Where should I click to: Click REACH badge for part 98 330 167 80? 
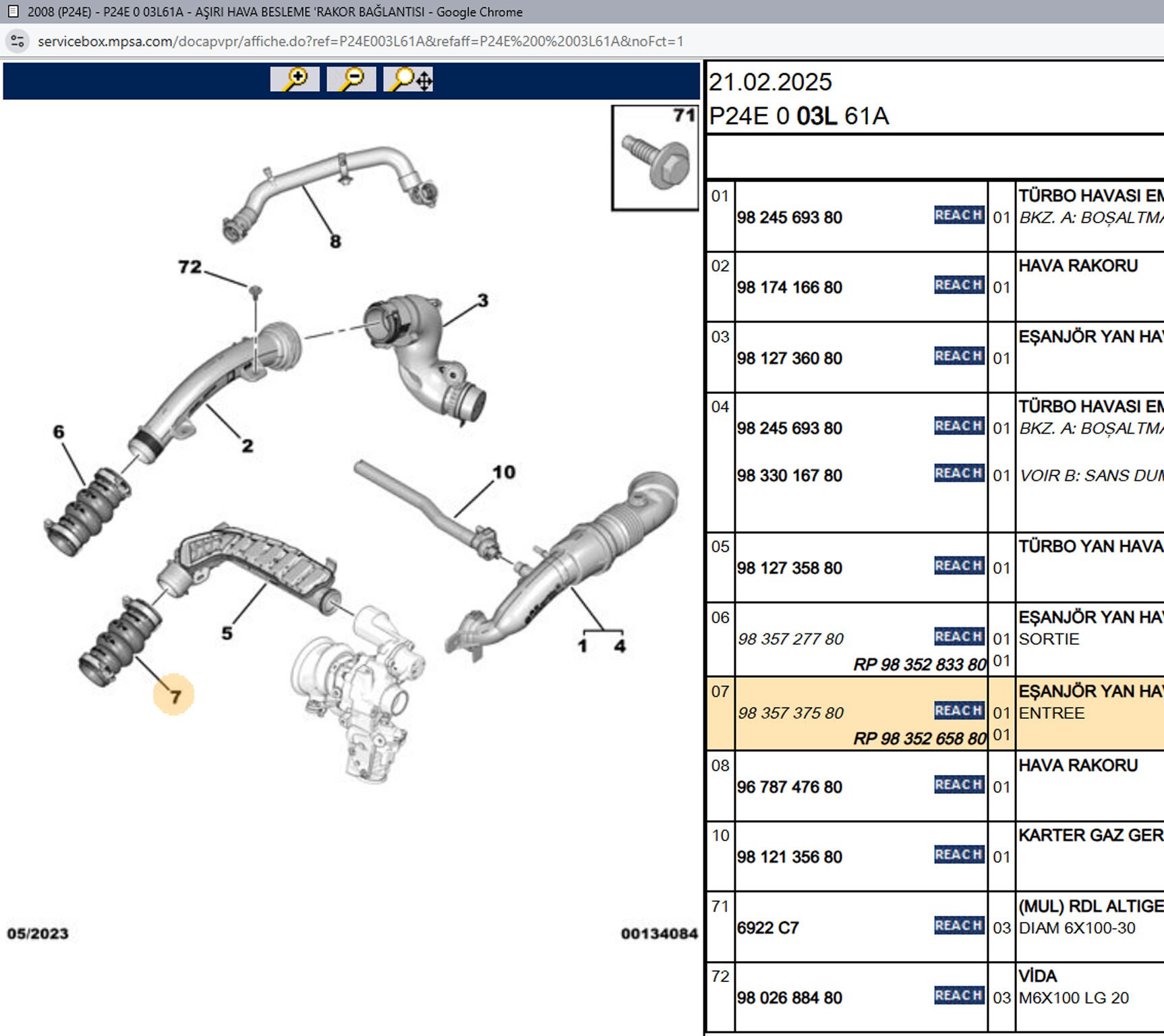[958, 473]
